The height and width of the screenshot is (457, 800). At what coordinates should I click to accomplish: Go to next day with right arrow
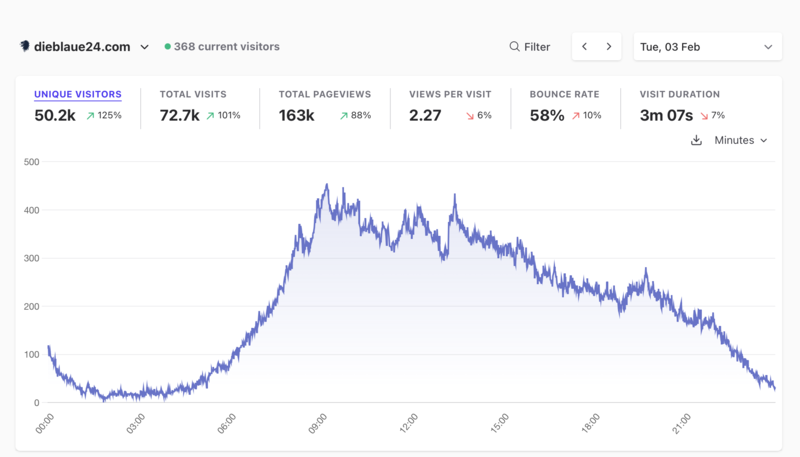[x=609, y=47]
